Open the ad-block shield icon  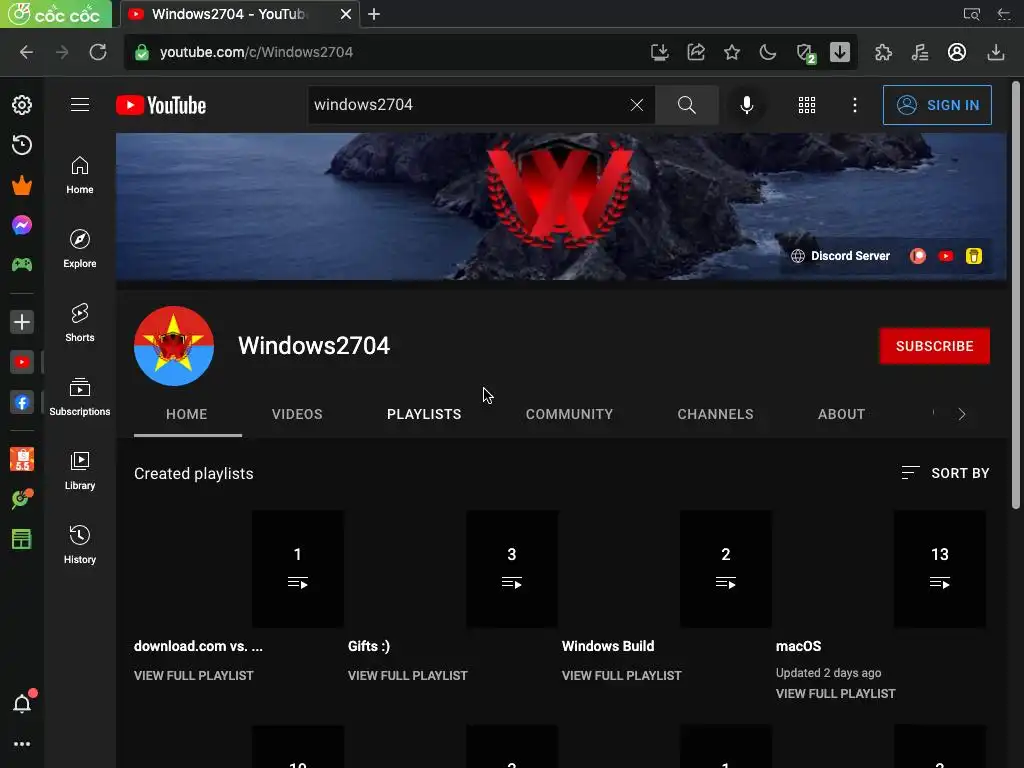[806, 53]
